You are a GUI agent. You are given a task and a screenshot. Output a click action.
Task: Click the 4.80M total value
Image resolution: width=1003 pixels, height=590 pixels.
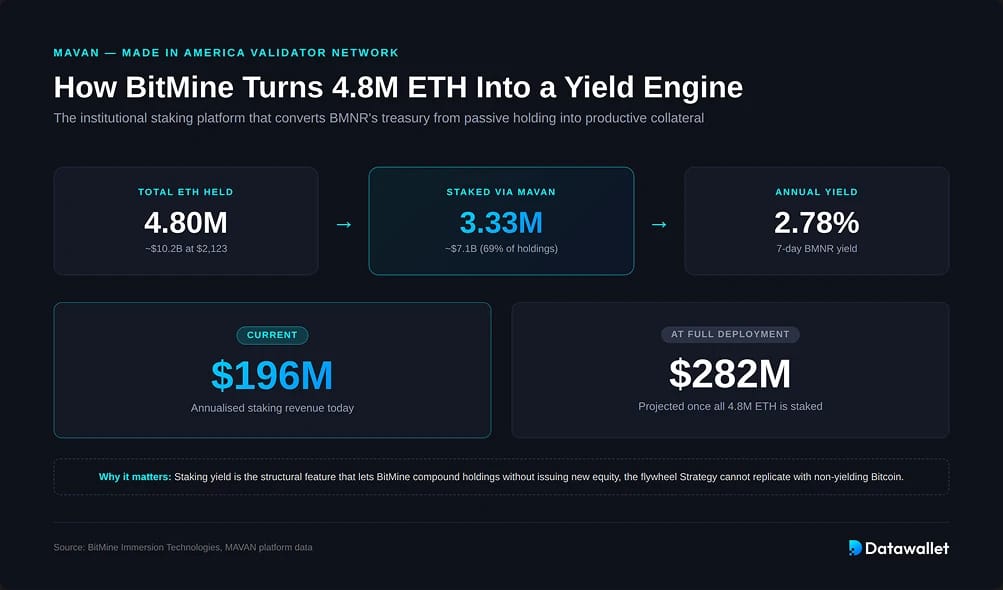point(186,223)
